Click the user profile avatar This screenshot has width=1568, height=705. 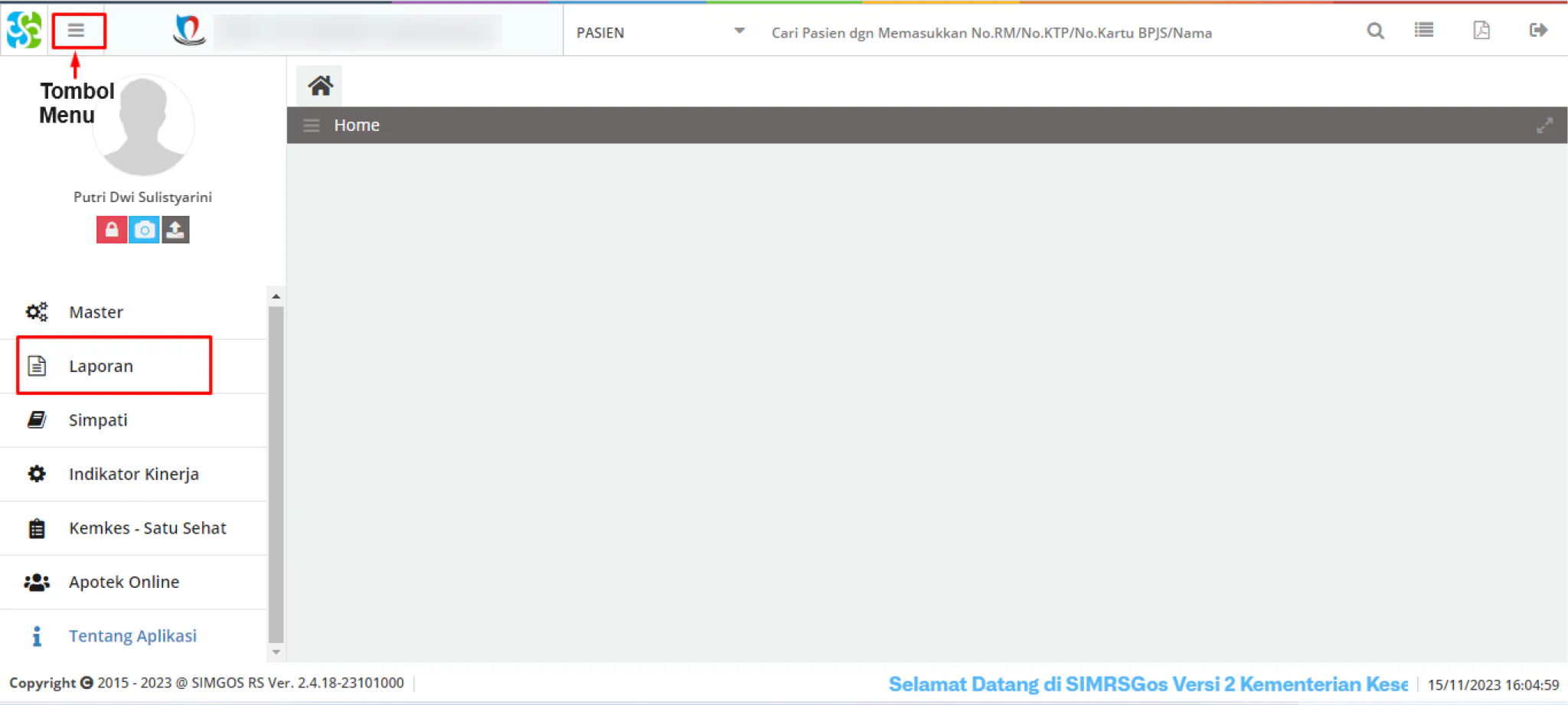[x=143, y=126]
